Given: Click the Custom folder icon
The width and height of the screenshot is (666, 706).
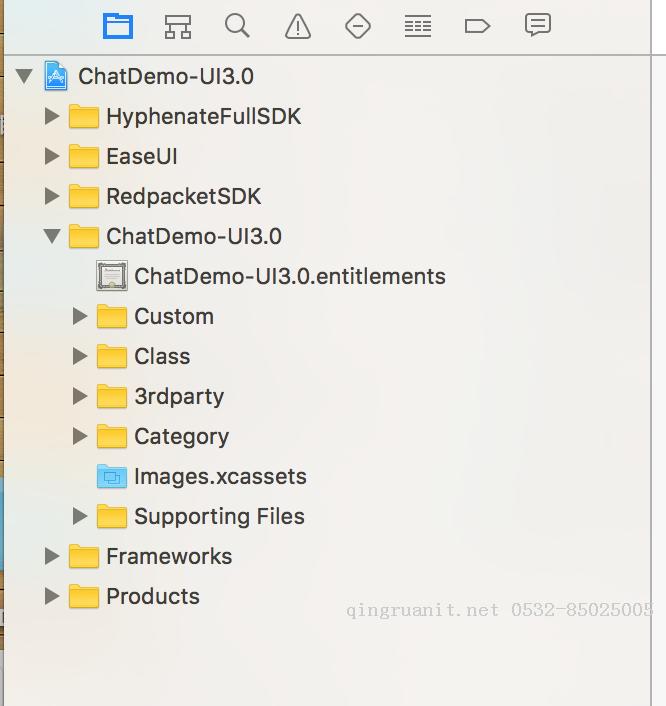Looking at the screenshot, I should pos(112,316).
